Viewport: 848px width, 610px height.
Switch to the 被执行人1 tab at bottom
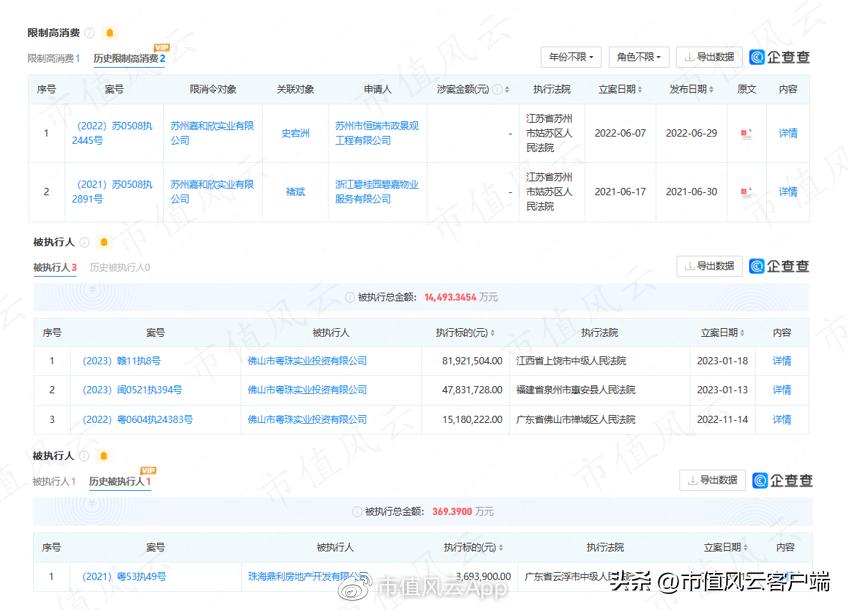[x=55, y=479]
